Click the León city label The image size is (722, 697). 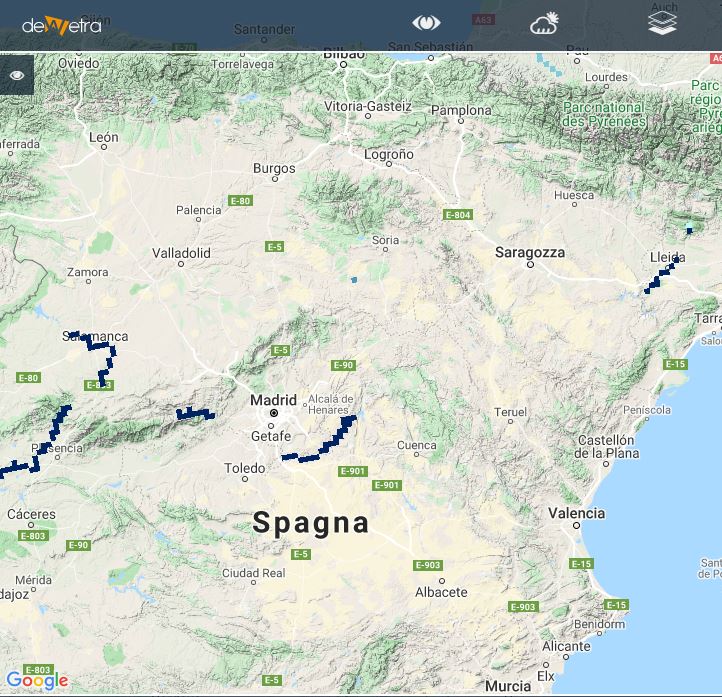(104, 137)
